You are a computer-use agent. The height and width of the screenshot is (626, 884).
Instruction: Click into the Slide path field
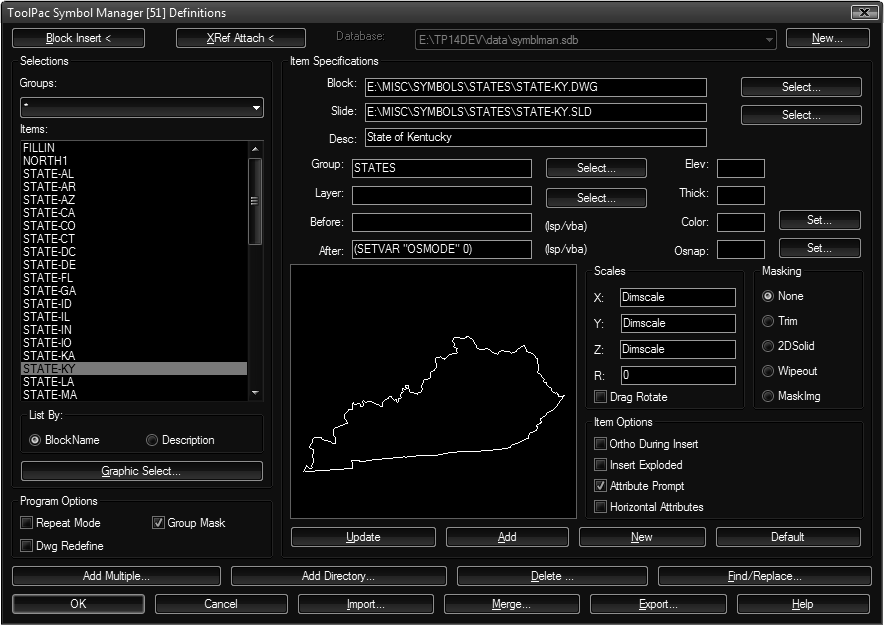pos(536,112)
